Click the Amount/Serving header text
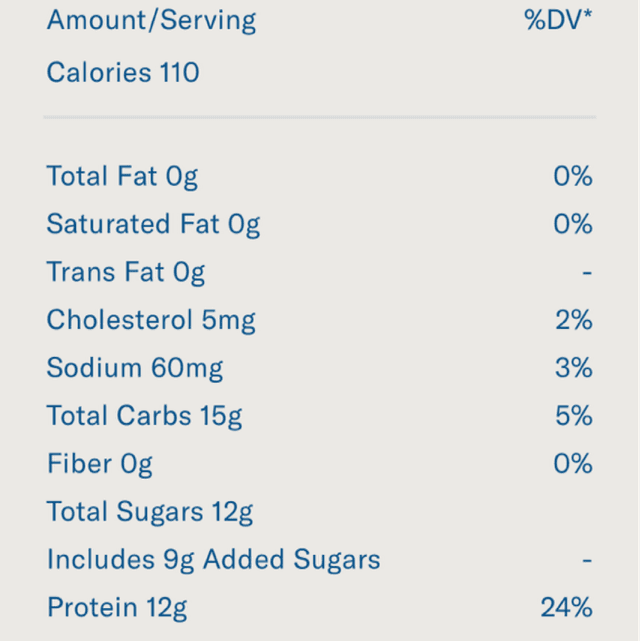 pyautogui.click(x=151, y=21)
